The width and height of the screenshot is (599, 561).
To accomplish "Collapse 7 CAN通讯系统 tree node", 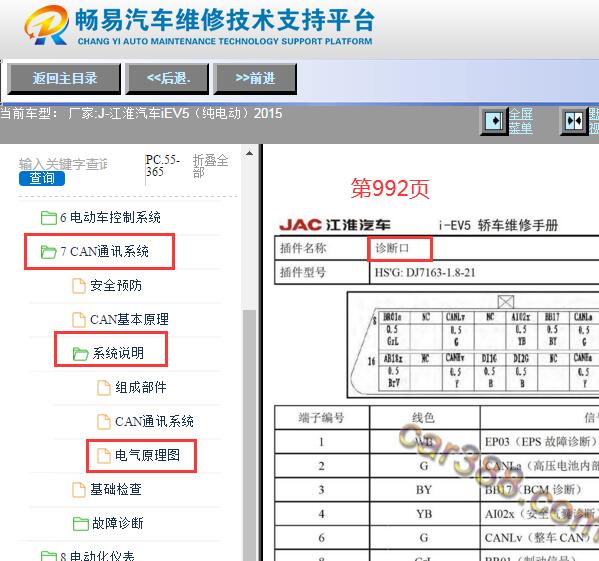I will pos(104,252).
